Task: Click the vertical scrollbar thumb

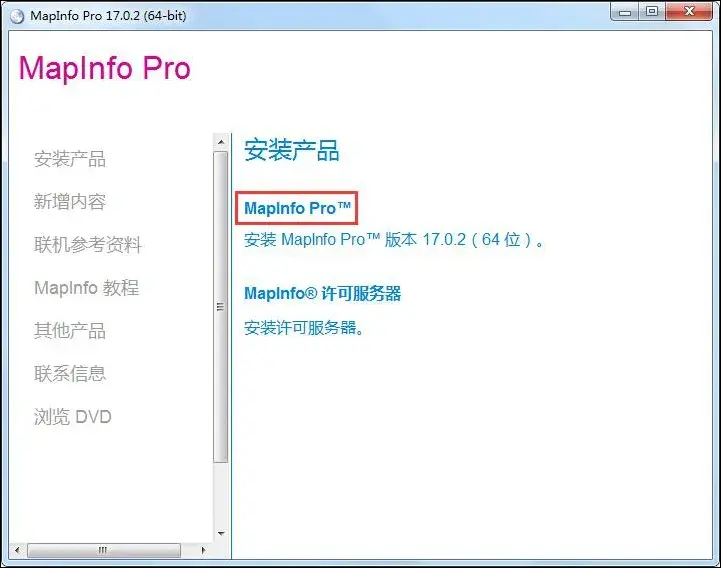Action: (x=221, y=307)
